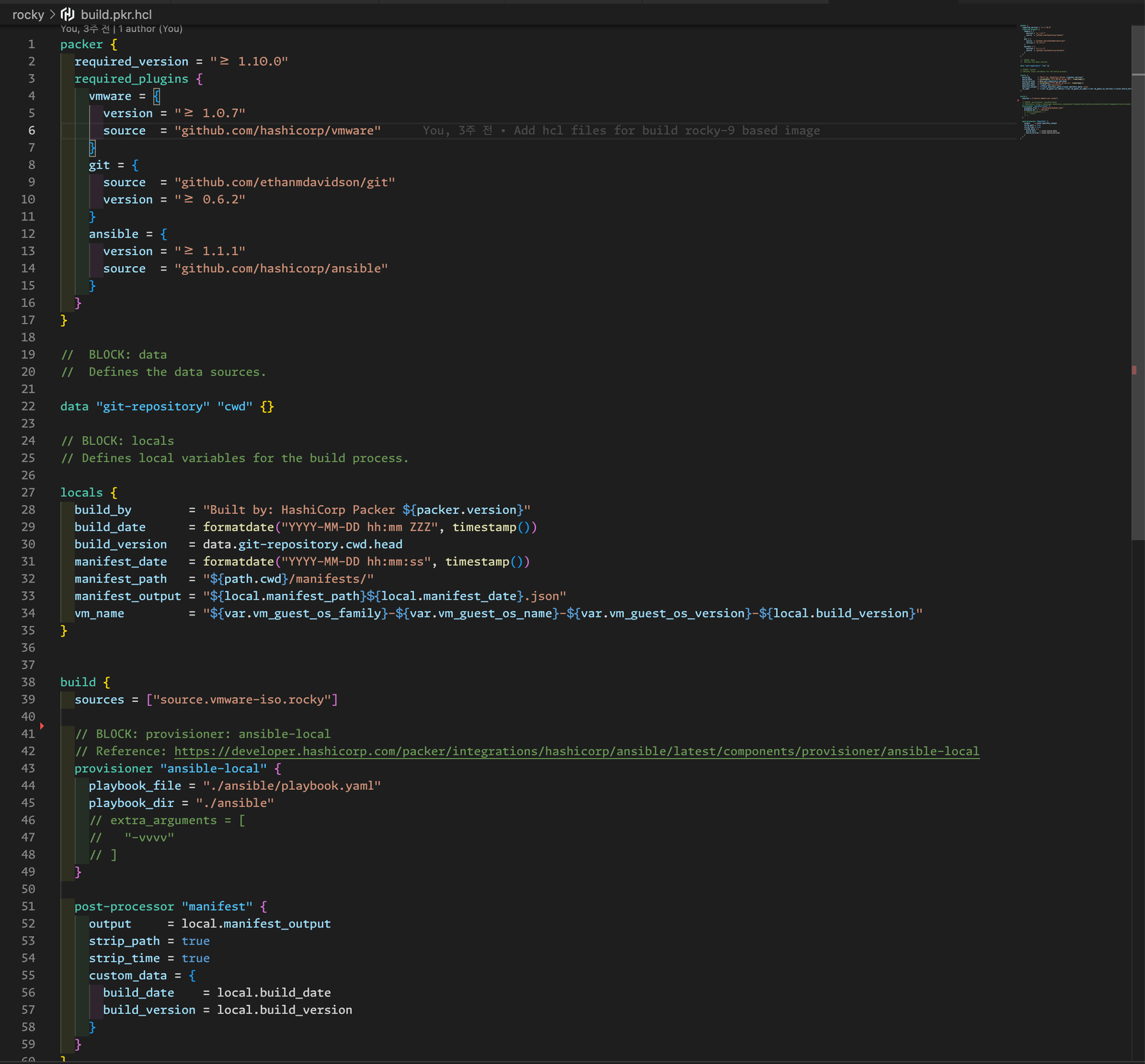Open build.pkr.hcl breadcrumb item
This screenshot has height=1064, width=1145.
point(116,14)
